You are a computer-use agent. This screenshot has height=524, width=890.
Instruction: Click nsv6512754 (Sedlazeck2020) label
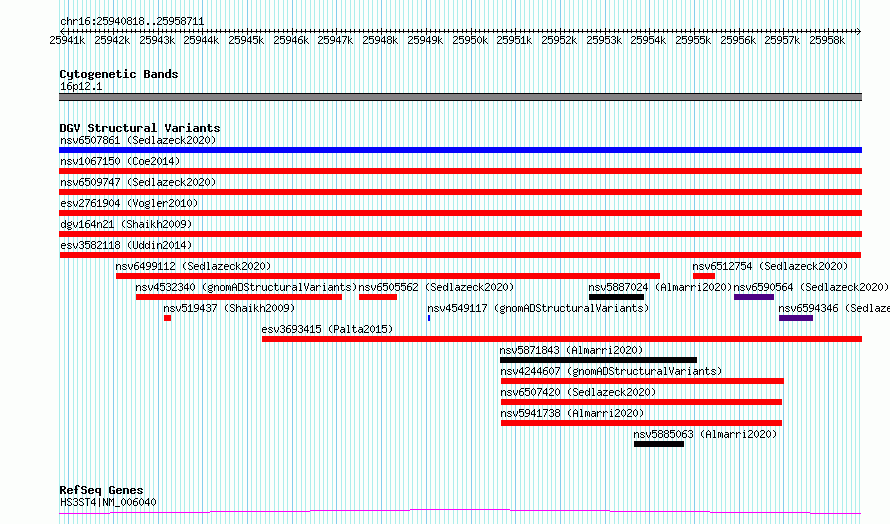(770, 266)
